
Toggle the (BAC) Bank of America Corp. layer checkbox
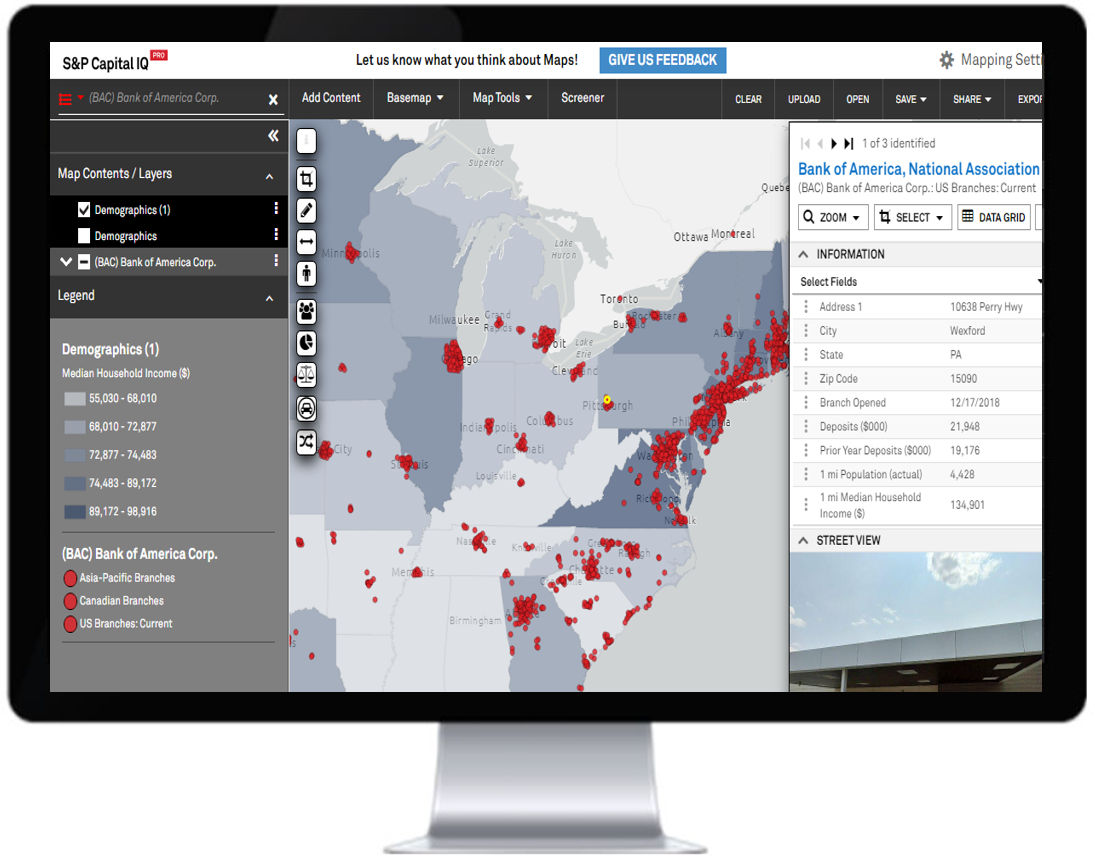pos(84,262)
